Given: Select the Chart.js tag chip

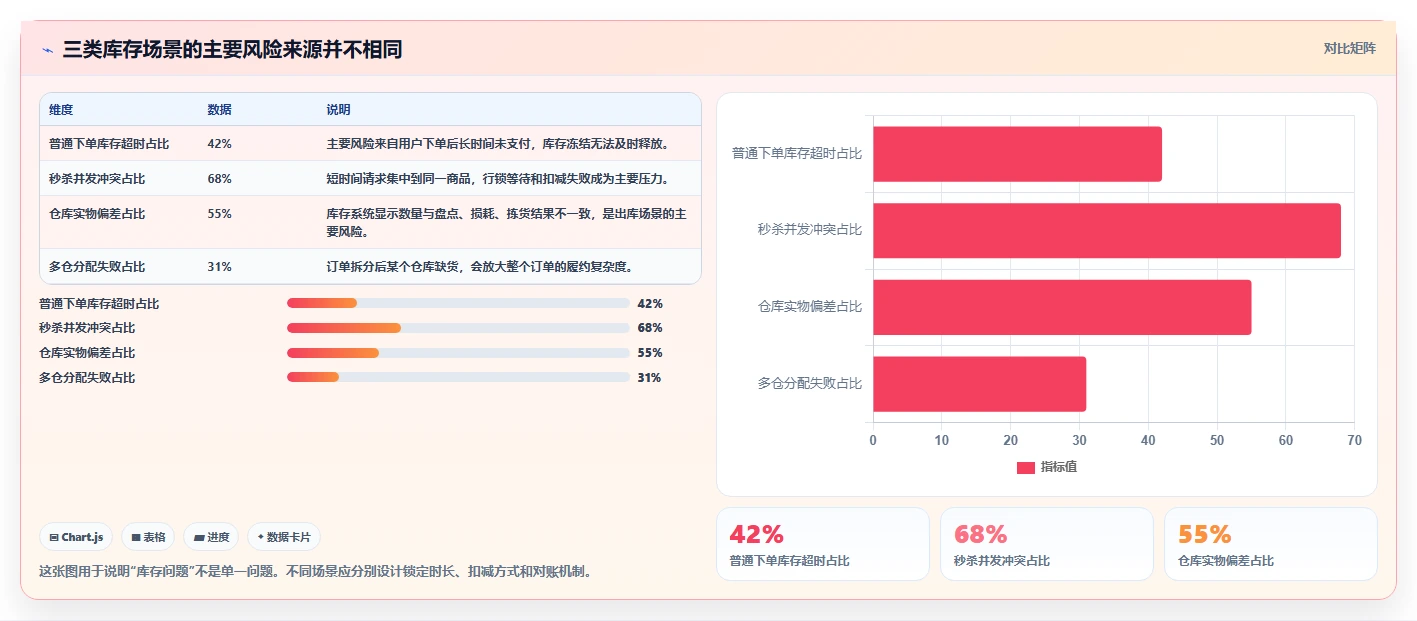Looking at the screenshot, I should [77, 537].
